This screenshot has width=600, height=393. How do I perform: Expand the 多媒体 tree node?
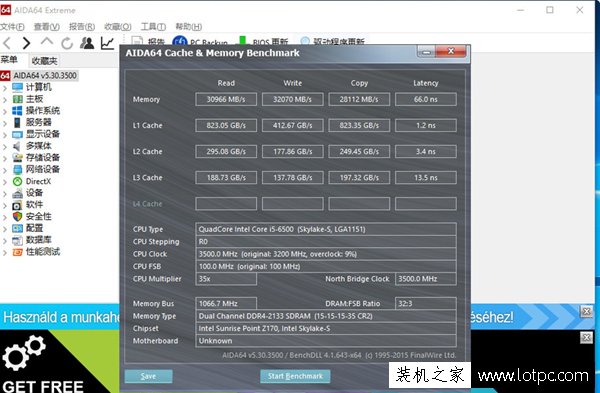5,147
